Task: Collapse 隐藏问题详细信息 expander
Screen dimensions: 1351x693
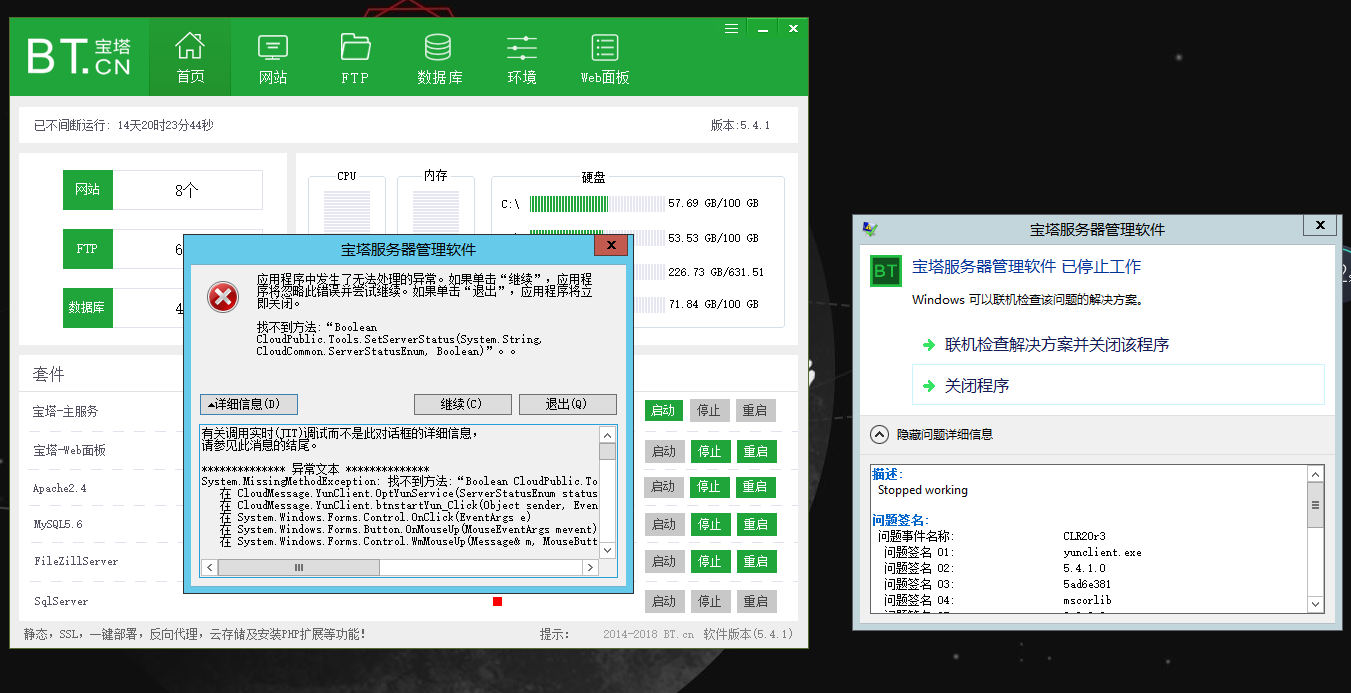Action: tap(932, 435)
